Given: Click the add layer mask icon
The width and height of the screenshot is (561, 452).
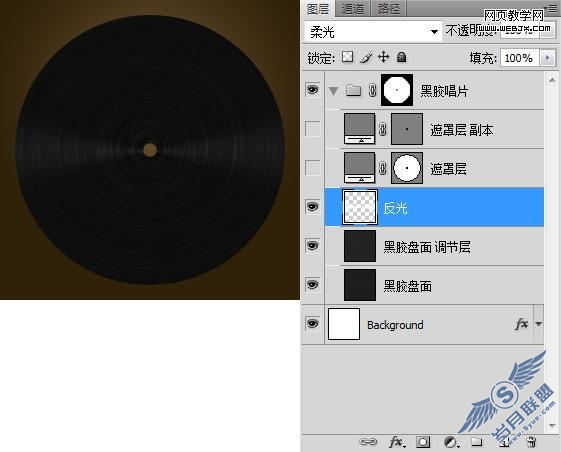Looking at the screenshot, I should pos(423,442).
